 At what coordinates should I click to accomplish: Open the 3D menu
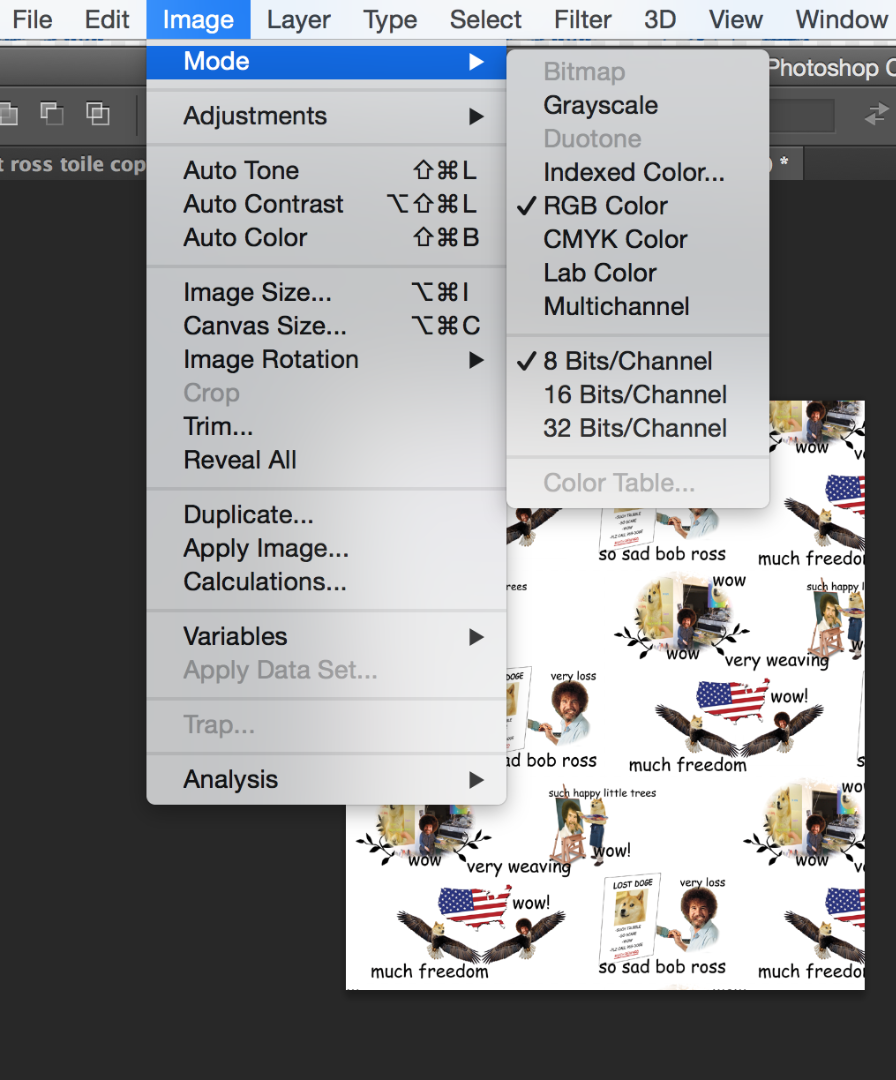point(659,19)
